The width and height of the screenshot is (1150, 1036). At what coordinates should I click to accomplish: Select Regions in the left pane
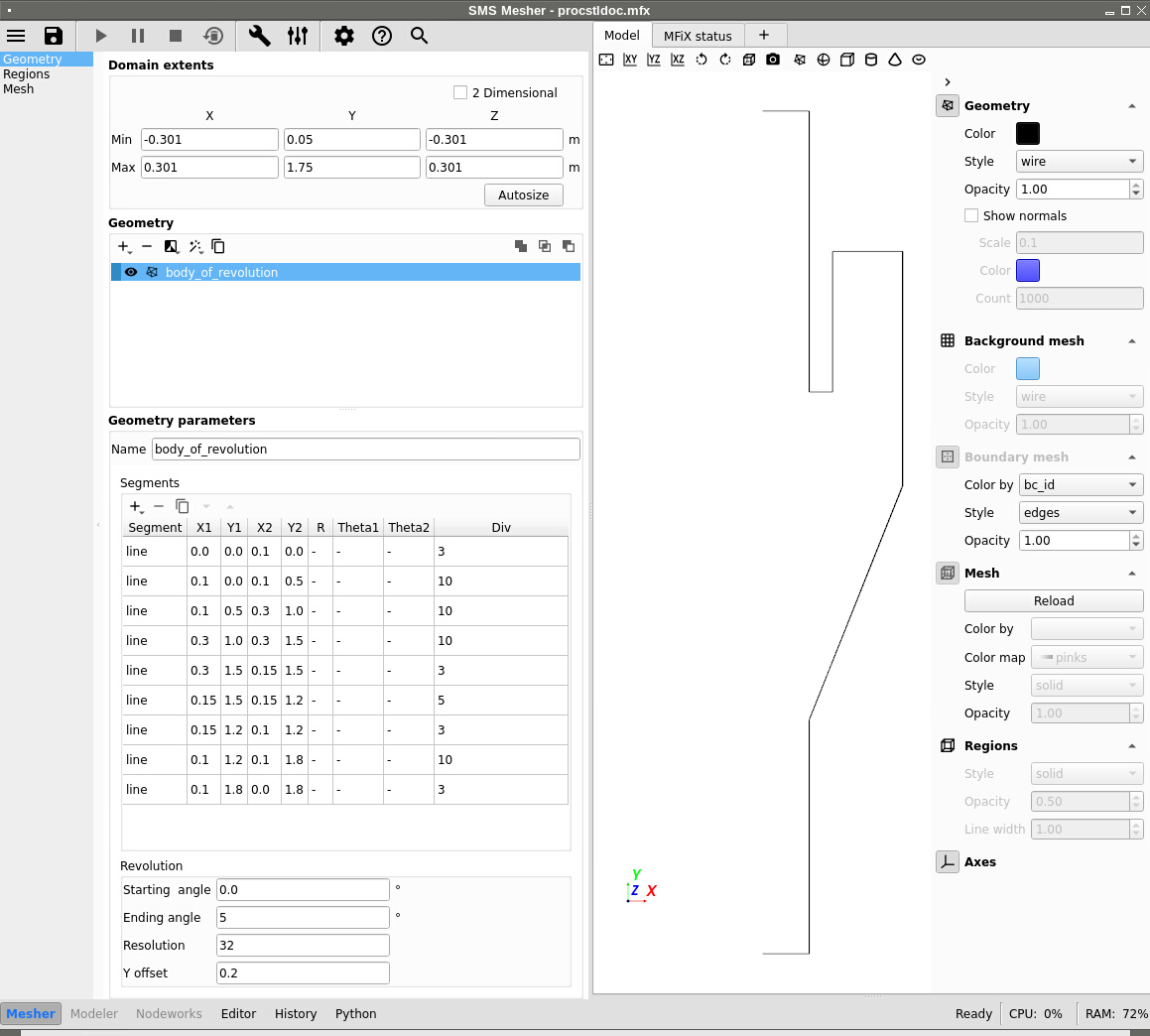(27, 73)
